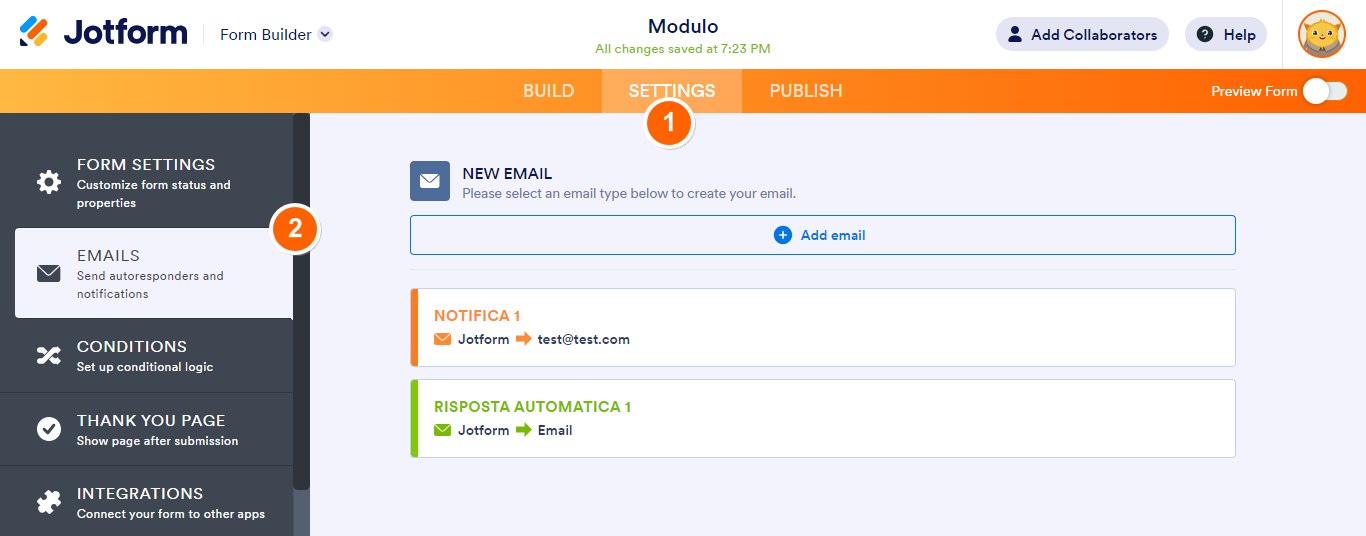This screenshot has height=536, width=1366.
Task: Click the Conditions shuffle icon
Action: (x=48, y=355)
